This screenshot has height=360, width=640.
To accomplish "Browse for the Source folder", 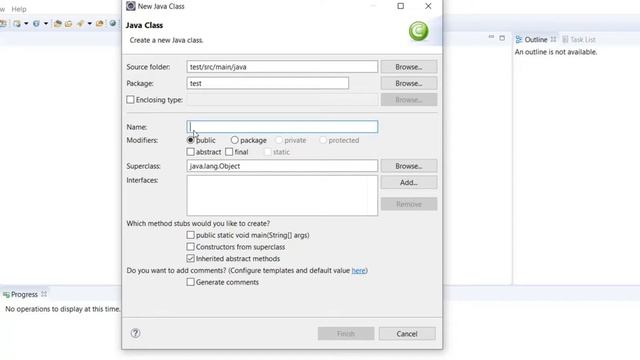I will (x=409, y=67).
